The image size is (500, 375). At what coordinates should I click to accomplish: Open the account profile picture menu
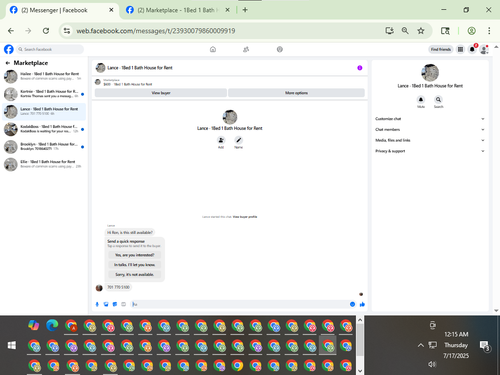tap(484, 49)
